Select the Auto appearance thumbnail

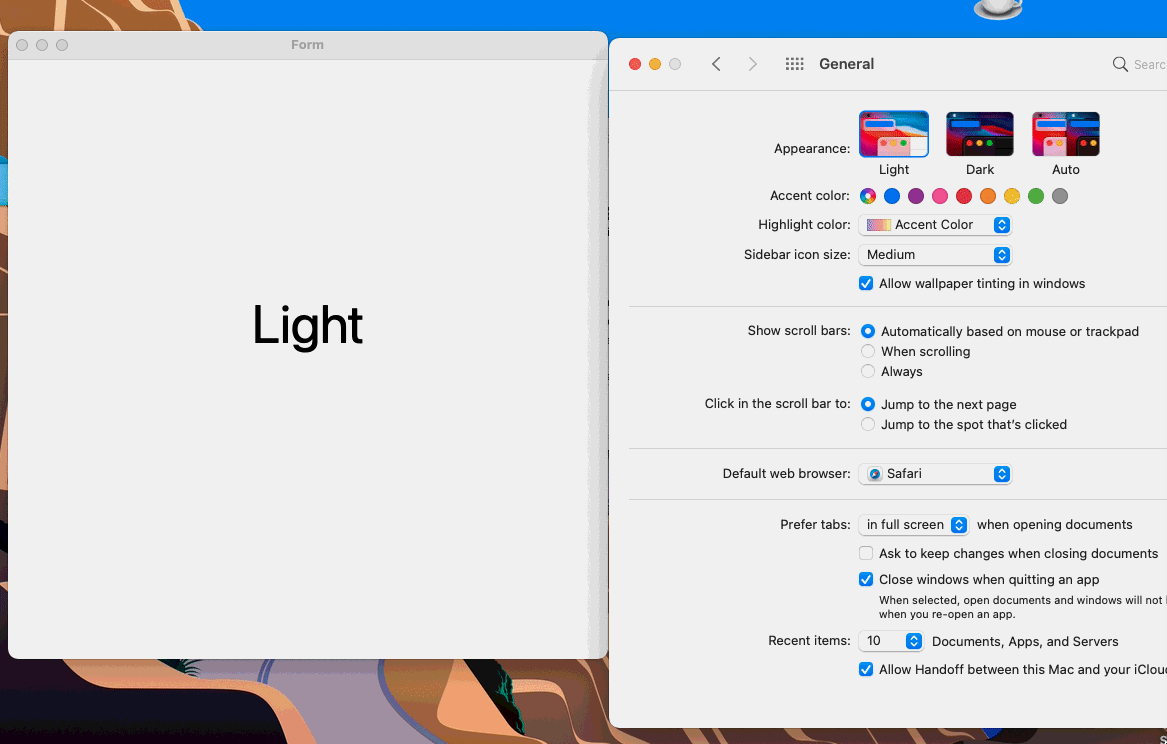tap(1066, 134)
